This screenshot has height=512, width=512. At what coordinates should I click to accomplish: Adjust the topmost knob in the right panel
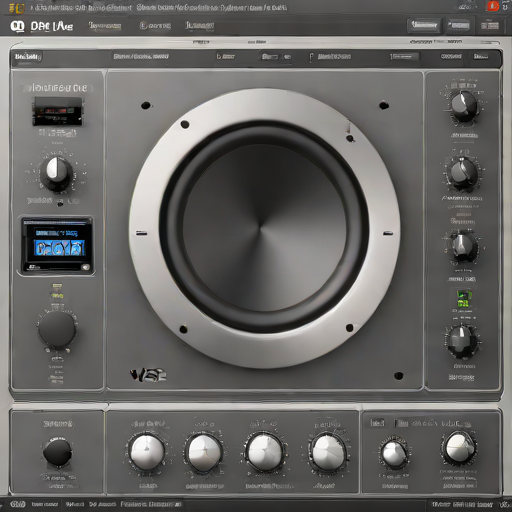464,107
